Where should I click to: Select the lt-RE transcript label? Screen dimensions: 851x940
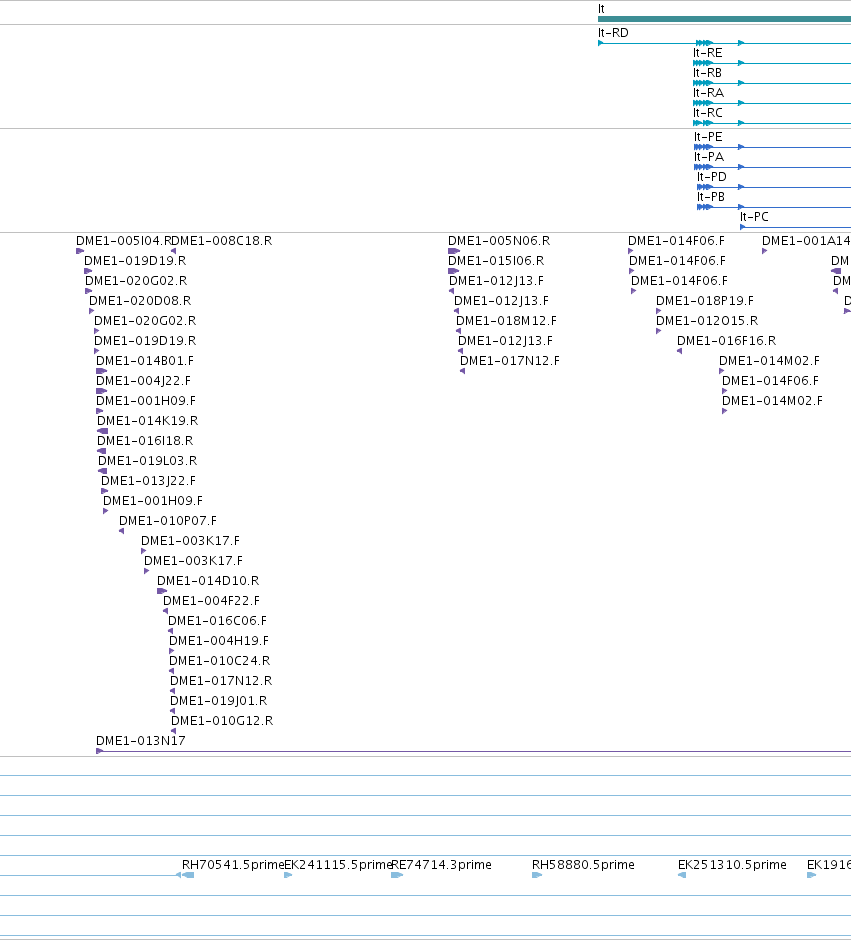point(708,53)
